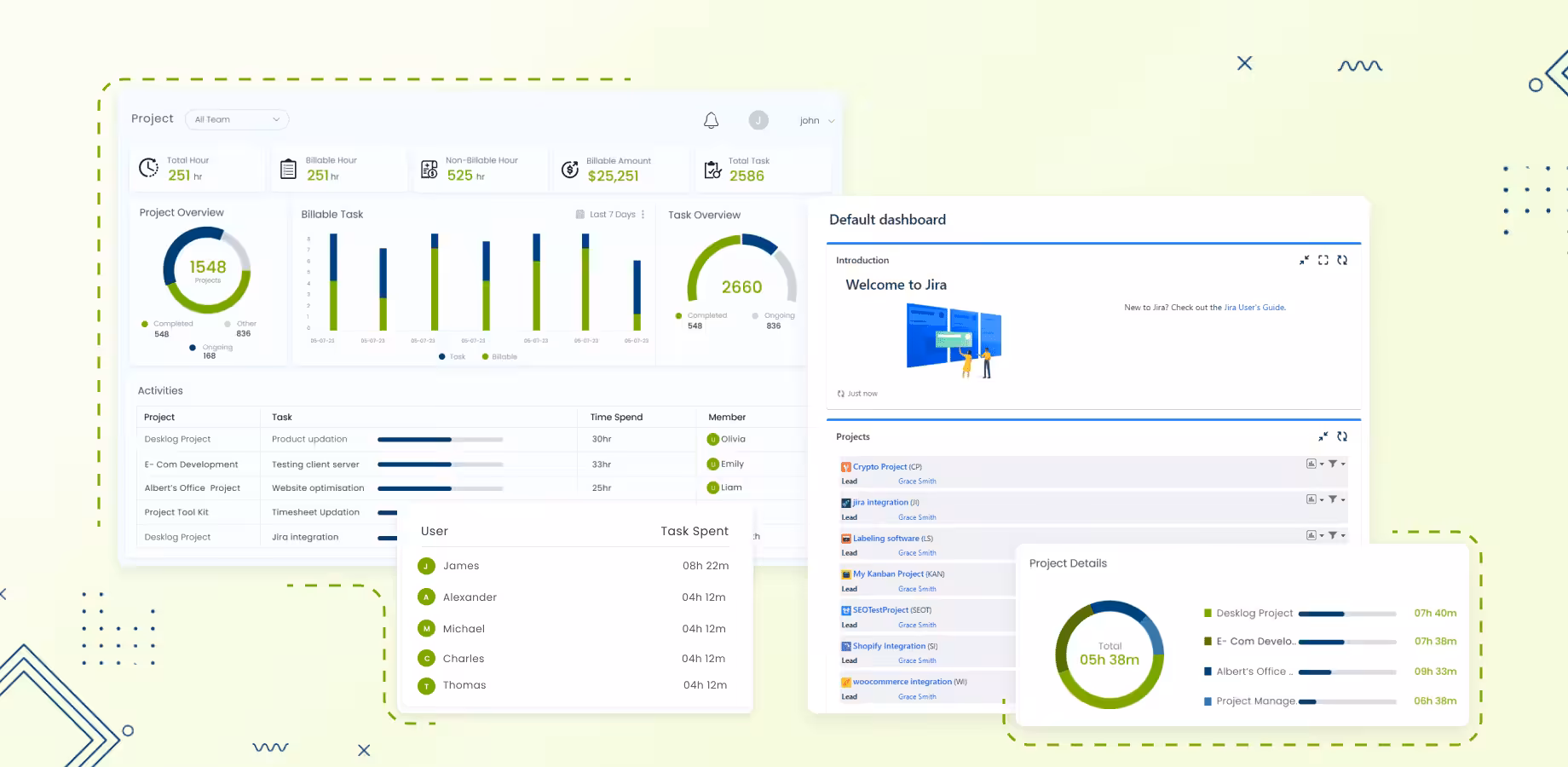Open the Jira User's Guide link
This screenshot has width=1568, height=767.
click(1254, 308)
